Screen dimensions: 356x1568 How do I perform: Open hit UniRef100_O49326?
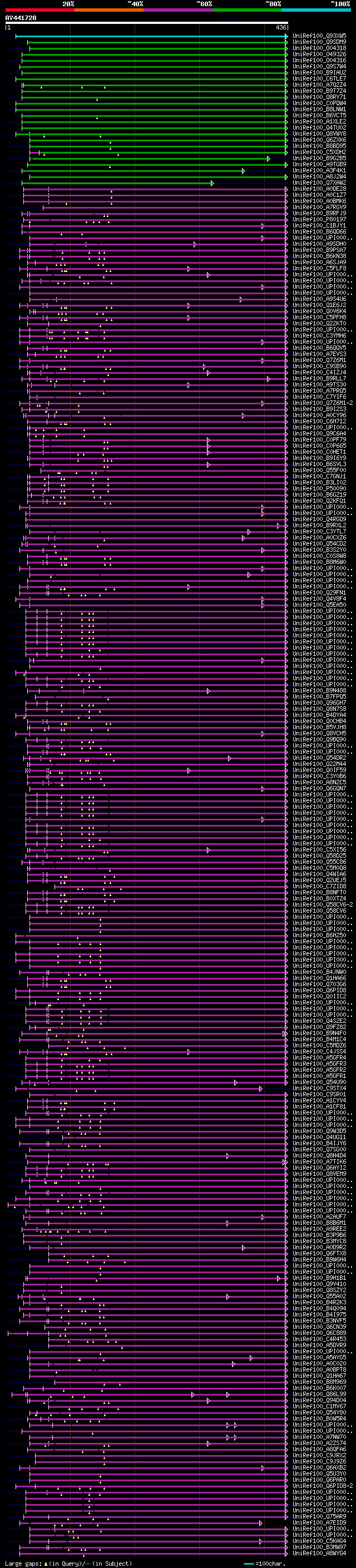pos(319,55)
